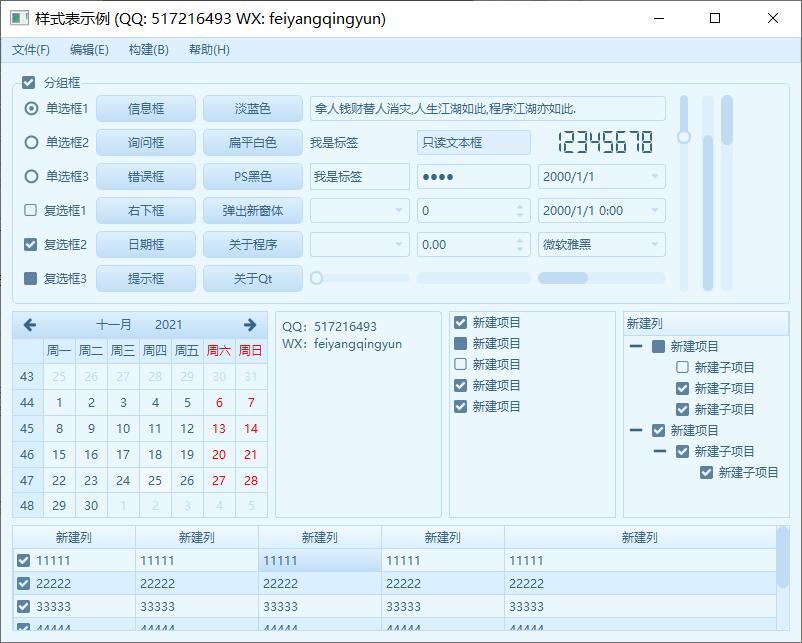Click the horizontal slider handle

click(x=317, y=278)
